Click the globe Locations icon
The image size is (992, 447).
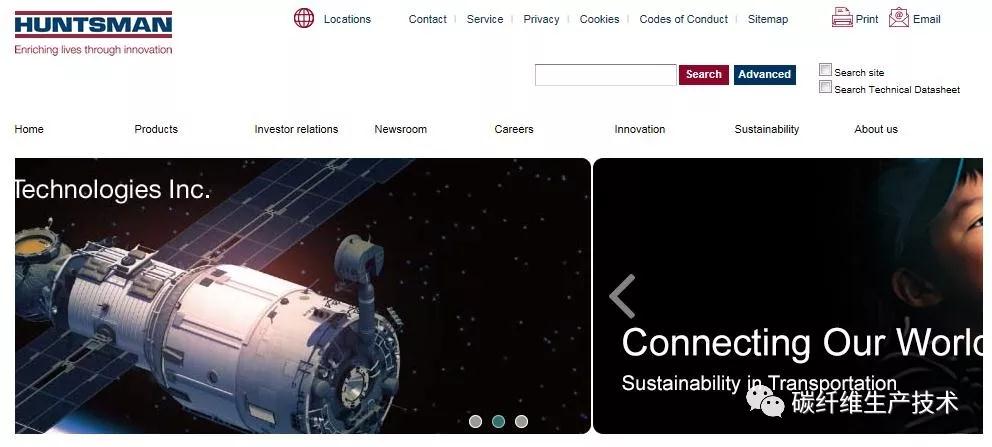[x=304, y=18]
